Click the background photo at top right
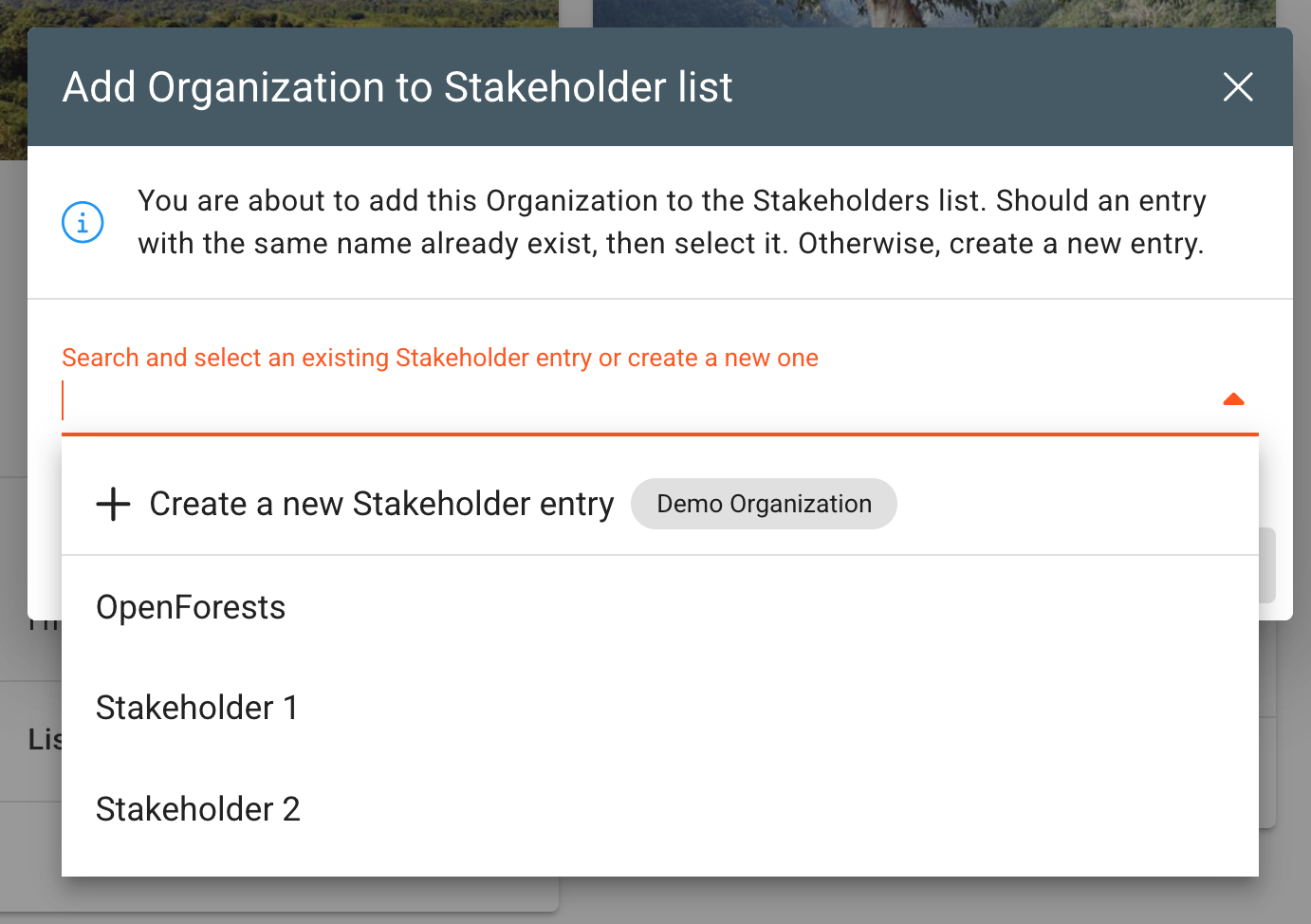The image size is (1311, 924). click(x=934, y=13)
